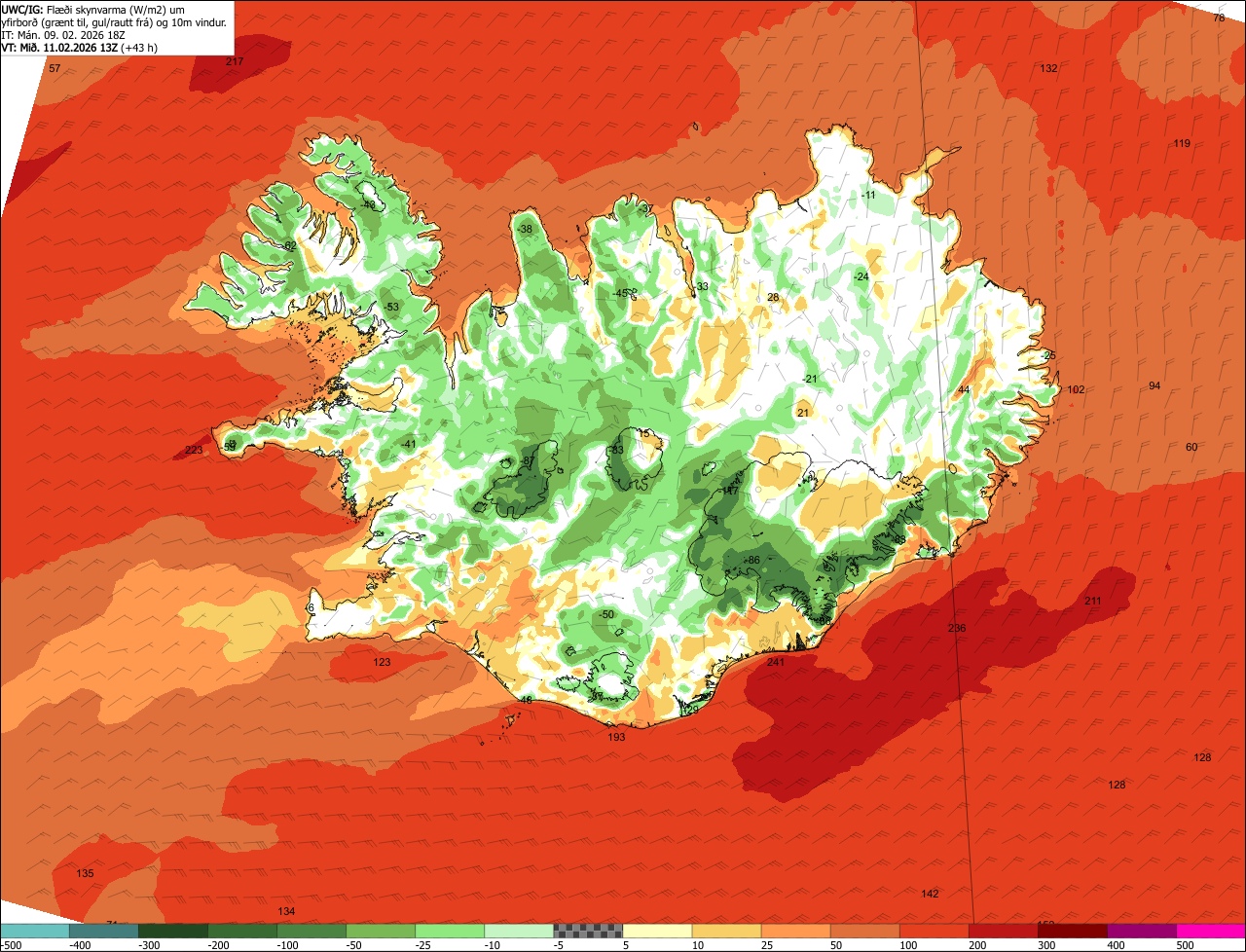Viewport: 1246px width, 952px height.
Task: Click the land flux value -21
Action: [810, 380]
